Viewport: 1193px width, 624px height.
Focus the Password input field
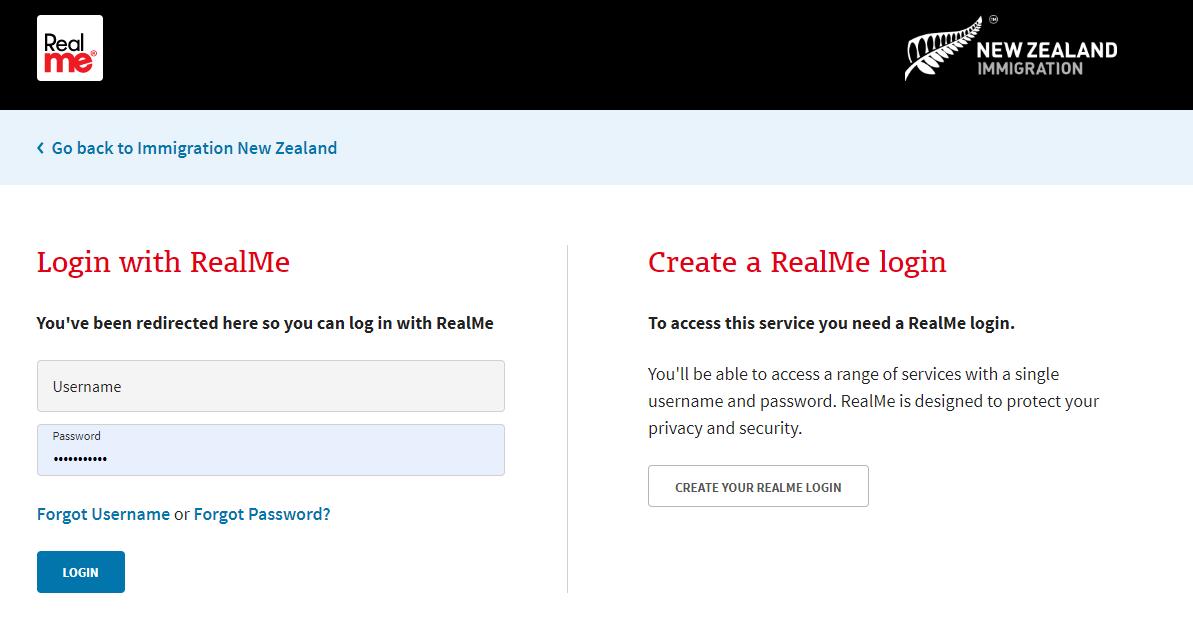271,450
